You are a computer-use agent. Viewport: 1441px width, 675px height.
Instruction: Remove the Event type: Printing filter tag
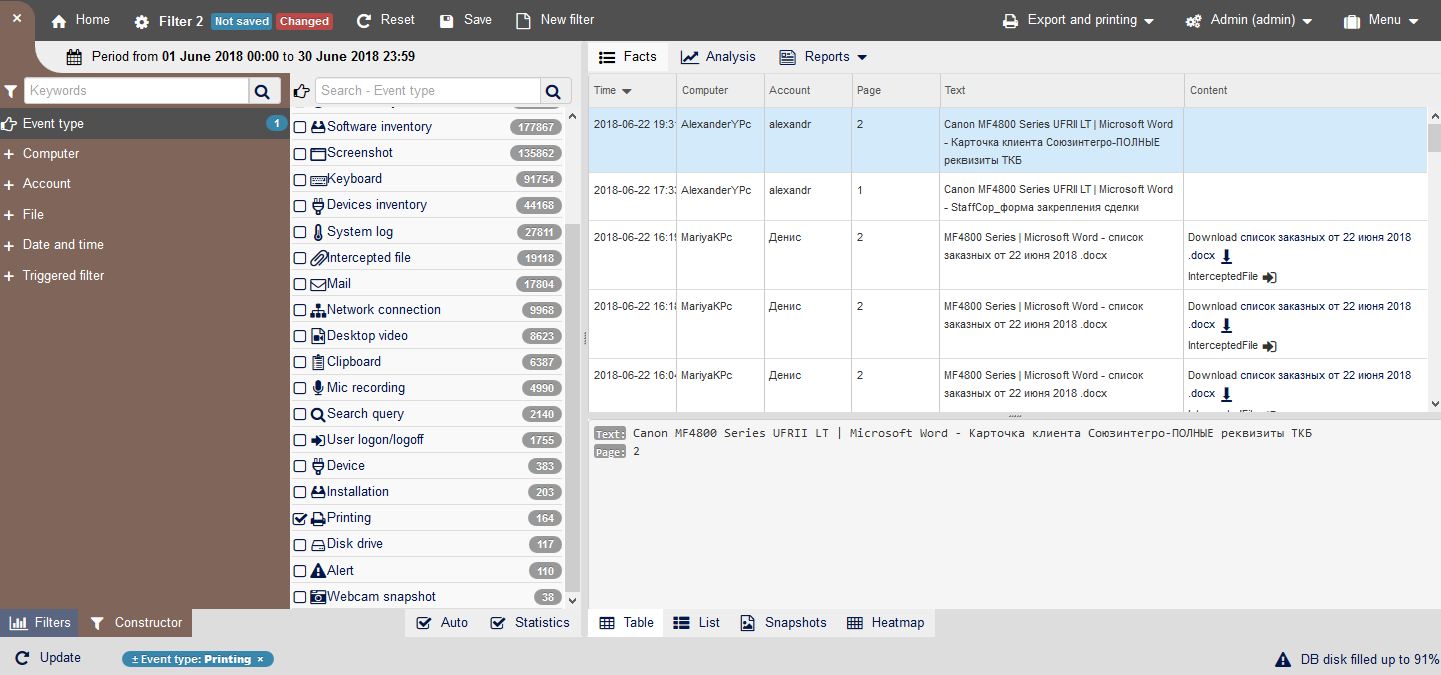[260, 660]
